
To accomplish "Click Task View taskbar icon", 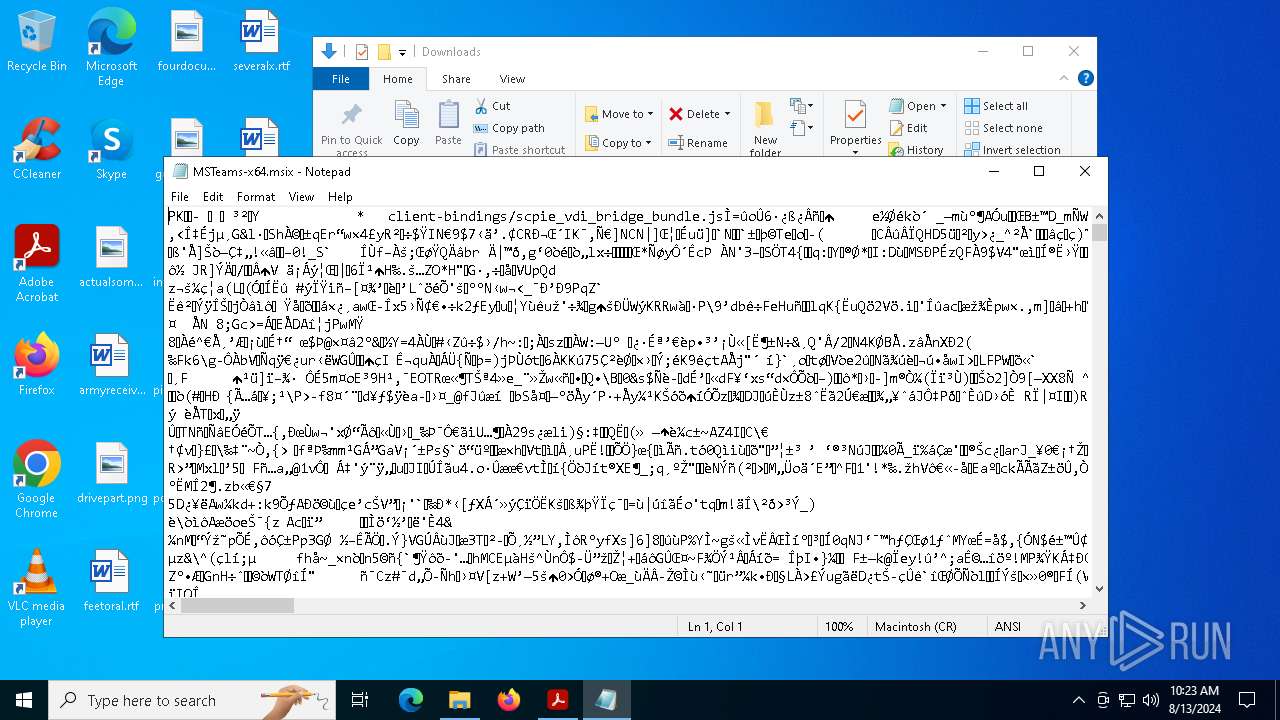I will (360, 700).
